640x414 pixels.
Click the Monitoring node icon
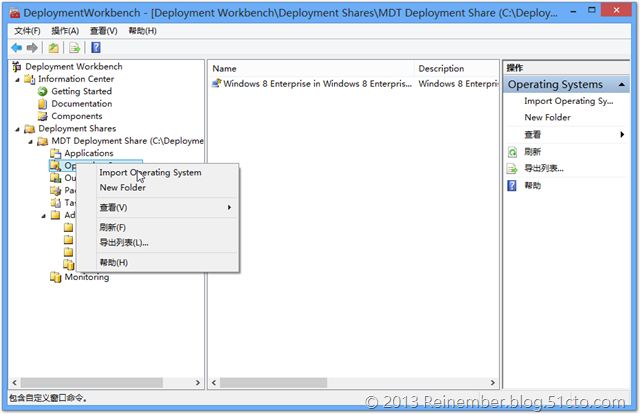(x=56, y=277)
